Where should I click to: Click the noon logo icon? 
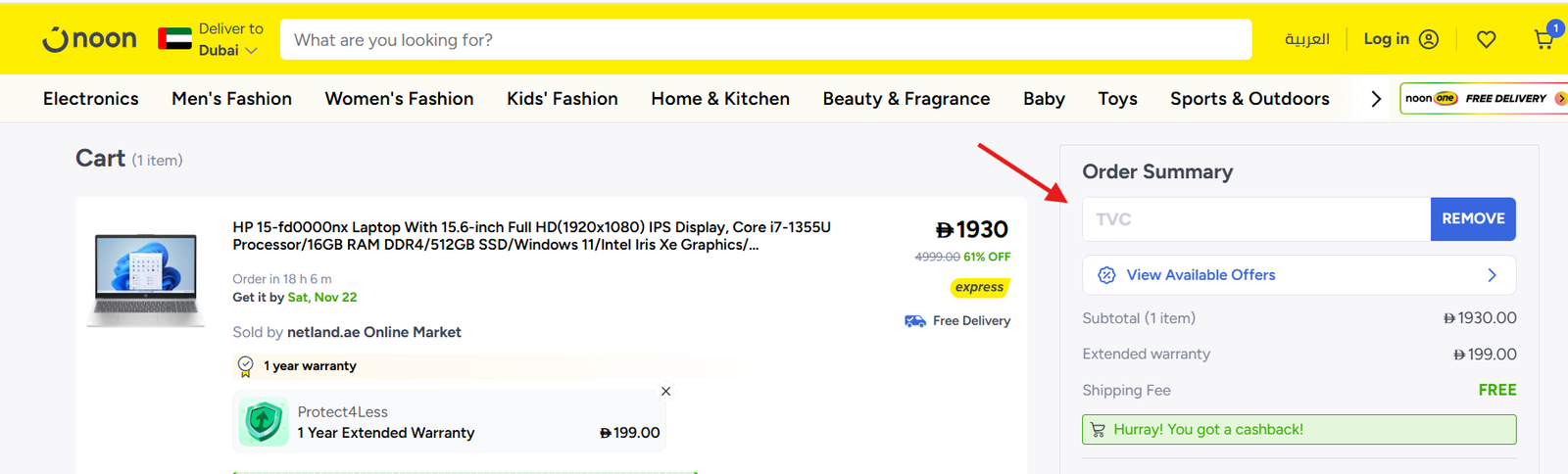89,39
